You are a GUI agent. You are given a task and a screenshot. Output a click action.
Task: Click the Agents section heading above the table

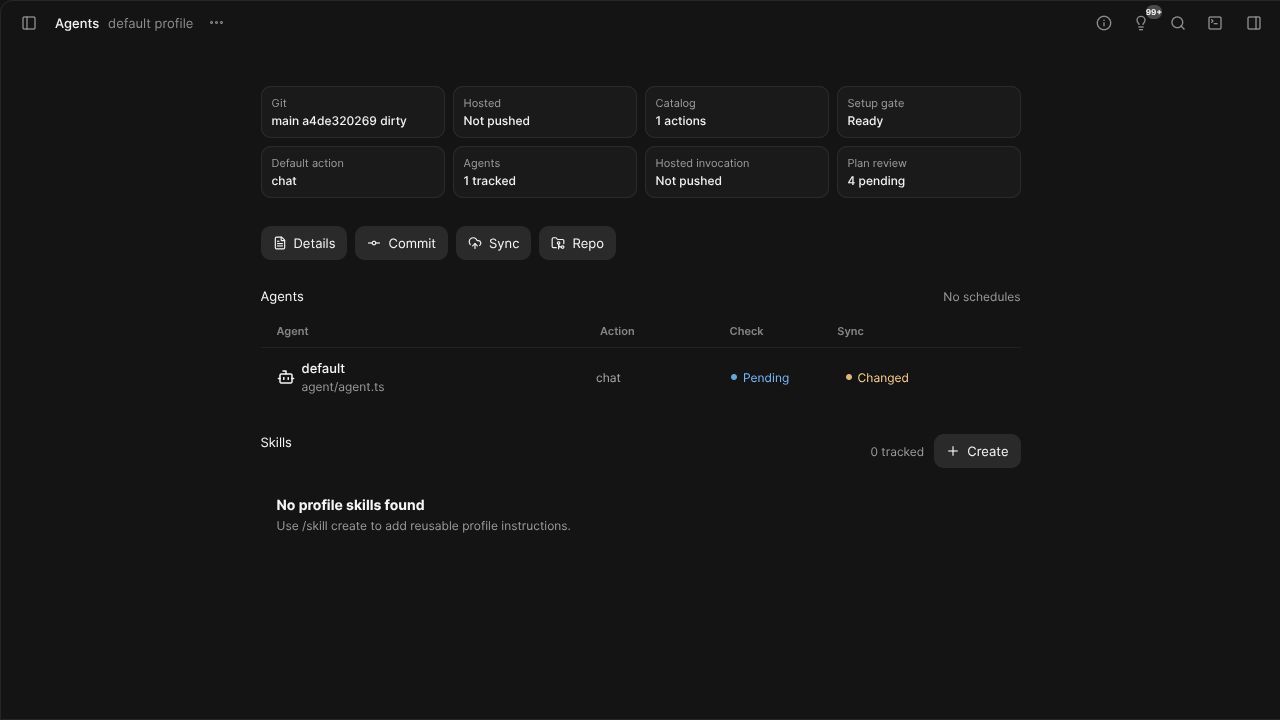pos(282,297)
